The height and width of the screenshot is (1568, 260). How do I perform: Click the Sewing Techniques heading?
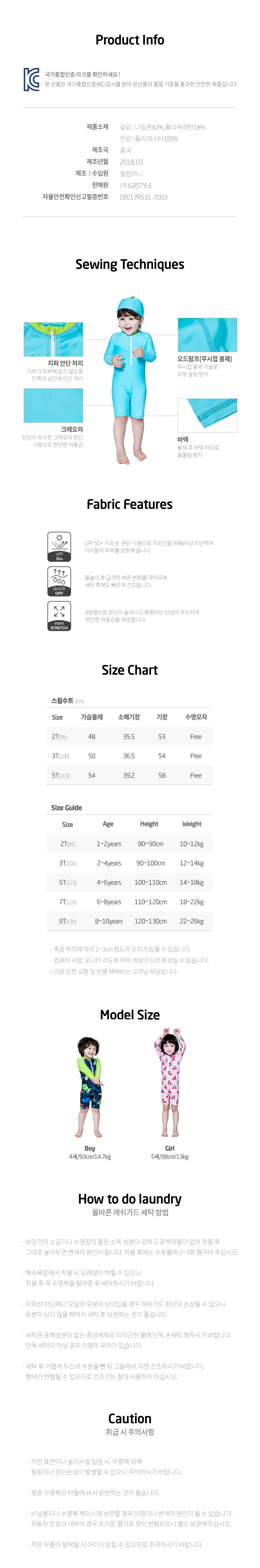130,264
